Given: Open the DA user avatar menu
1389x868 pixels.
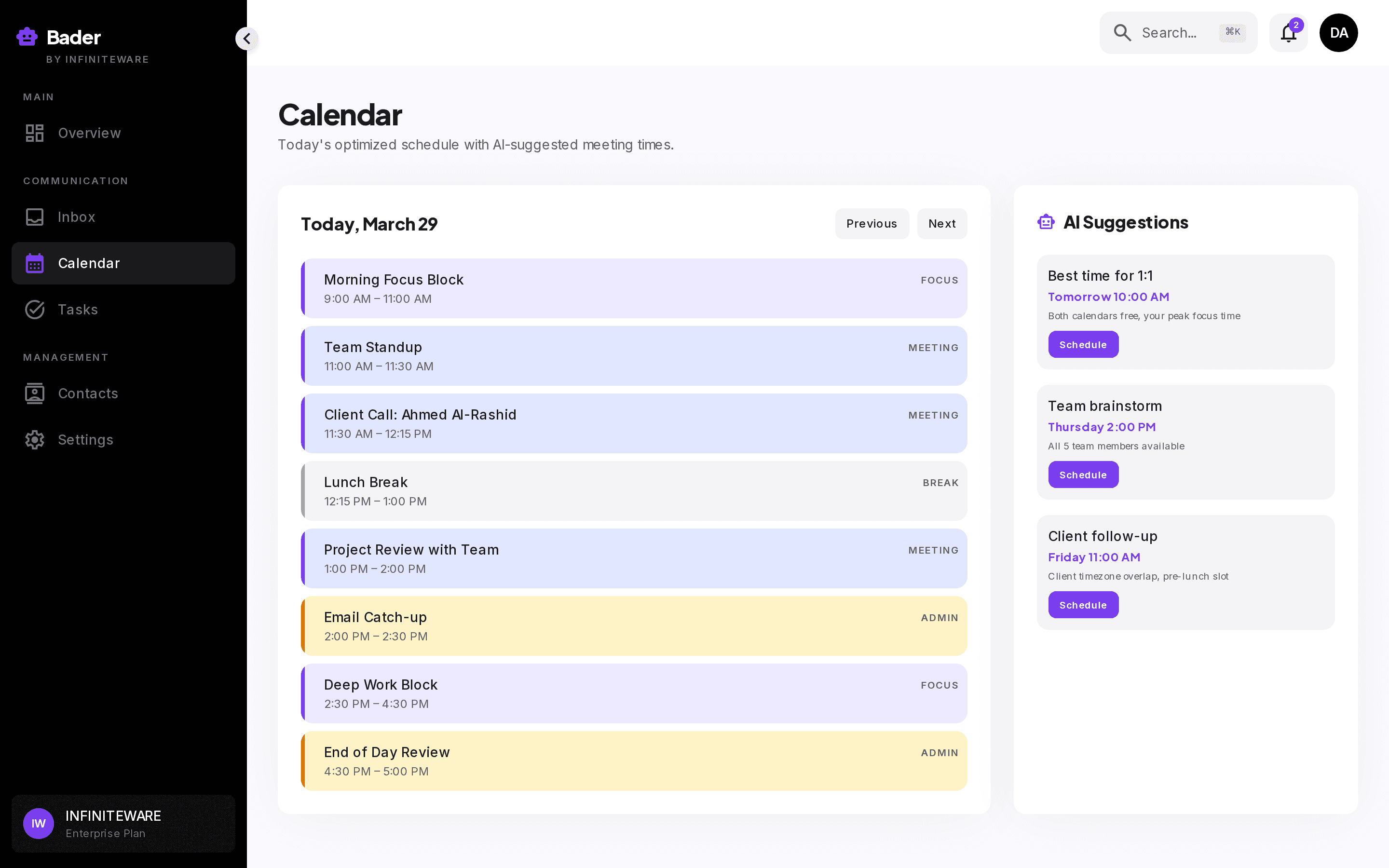Looking at the screenshot, I should click(1338, 33).
